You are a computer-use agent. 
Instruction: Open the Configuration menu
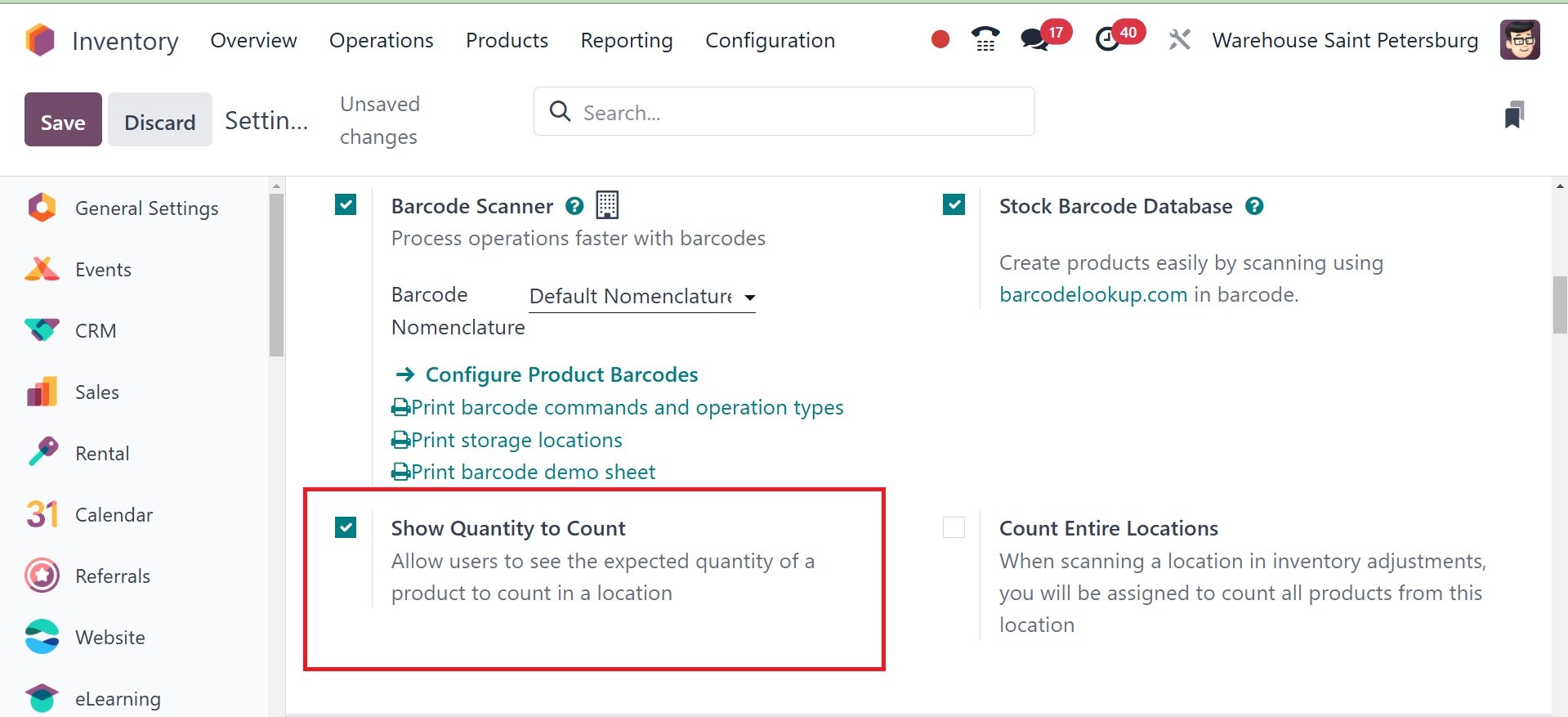coord(770,40)
